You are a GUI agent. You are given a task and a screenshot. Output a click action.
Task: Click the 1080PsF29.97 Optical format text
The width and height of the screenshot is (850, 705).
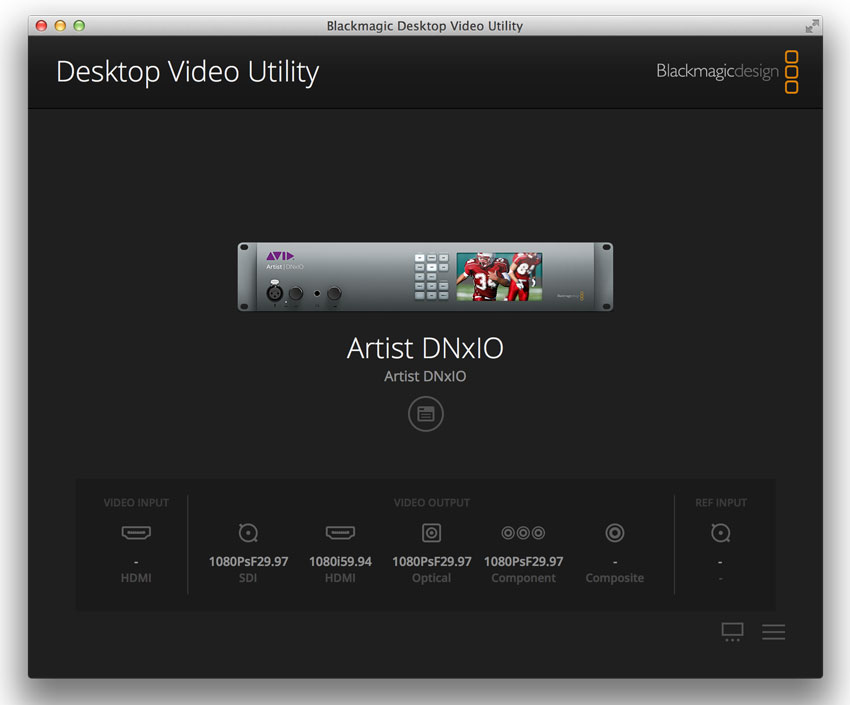coord(432,561)
